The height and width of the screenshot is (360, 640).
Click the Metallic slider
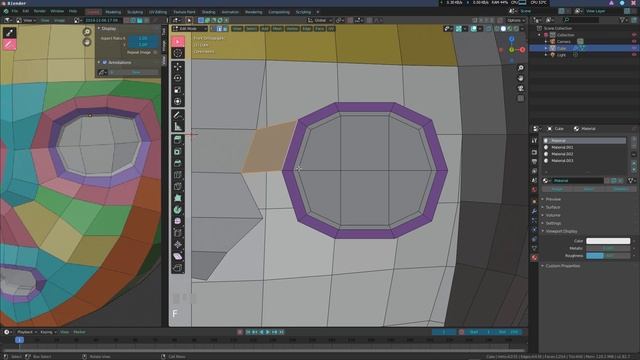coord(608,248)
